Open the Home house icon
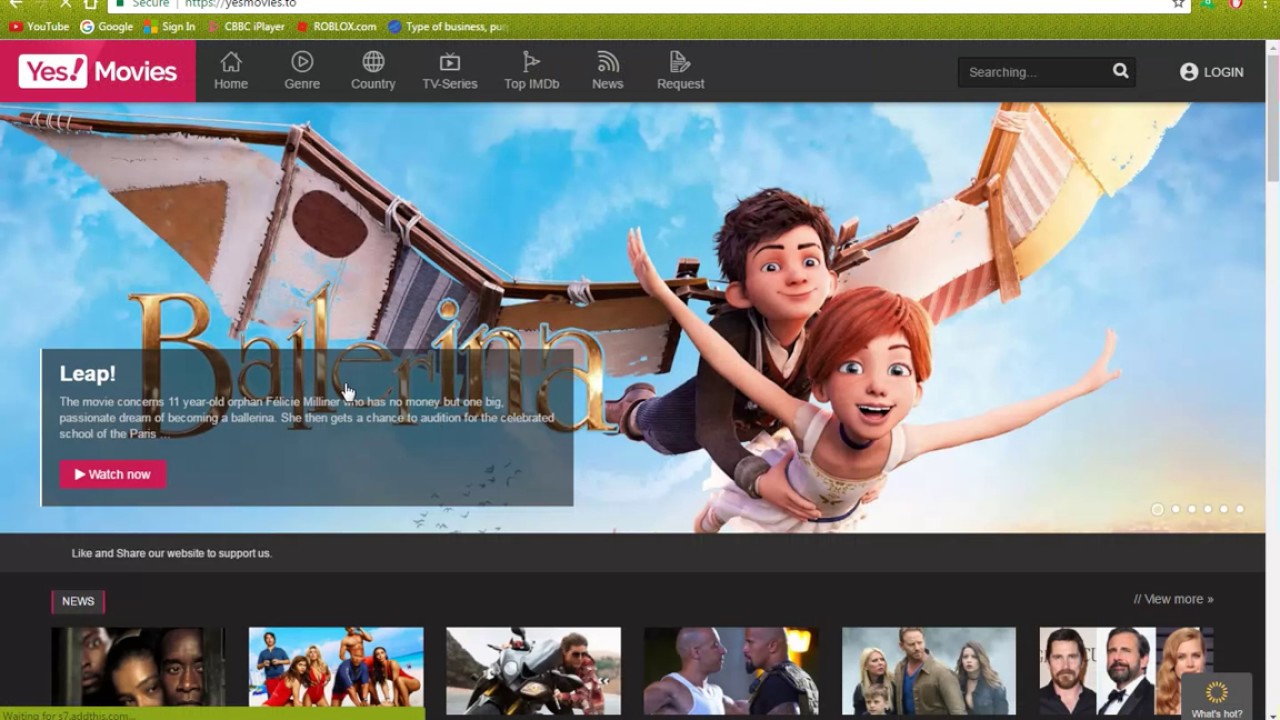Viewport: 1280px width, 720px height. click(x=231, y=62)
